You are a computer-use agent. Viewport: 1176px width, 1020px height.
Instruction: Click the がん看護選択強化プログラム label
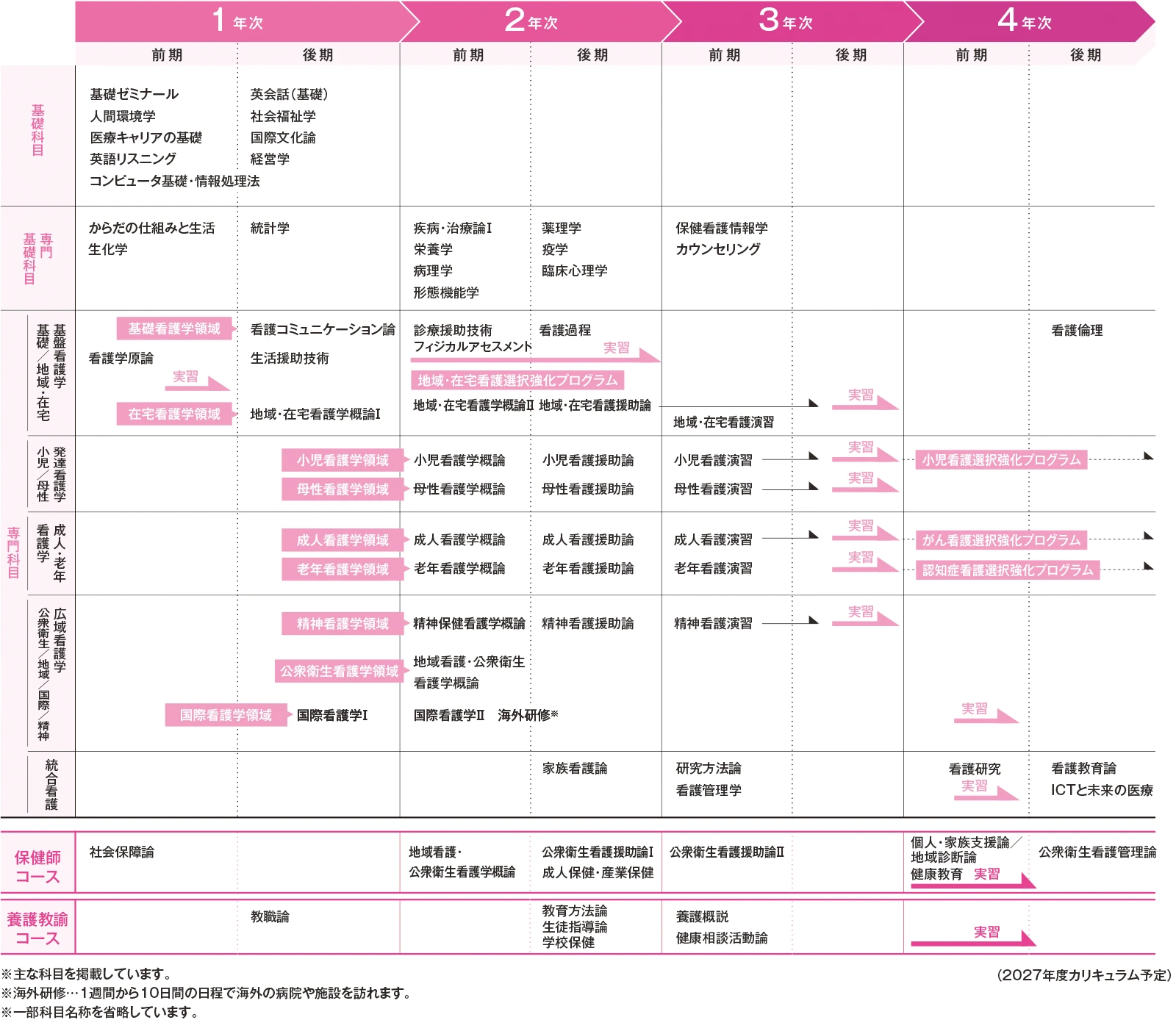(x=1001, y=540)
